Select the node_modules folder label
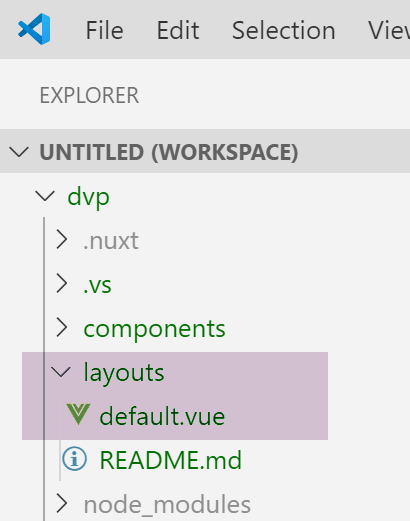Viewport: 410px width, 521px height. coord(167,505)
